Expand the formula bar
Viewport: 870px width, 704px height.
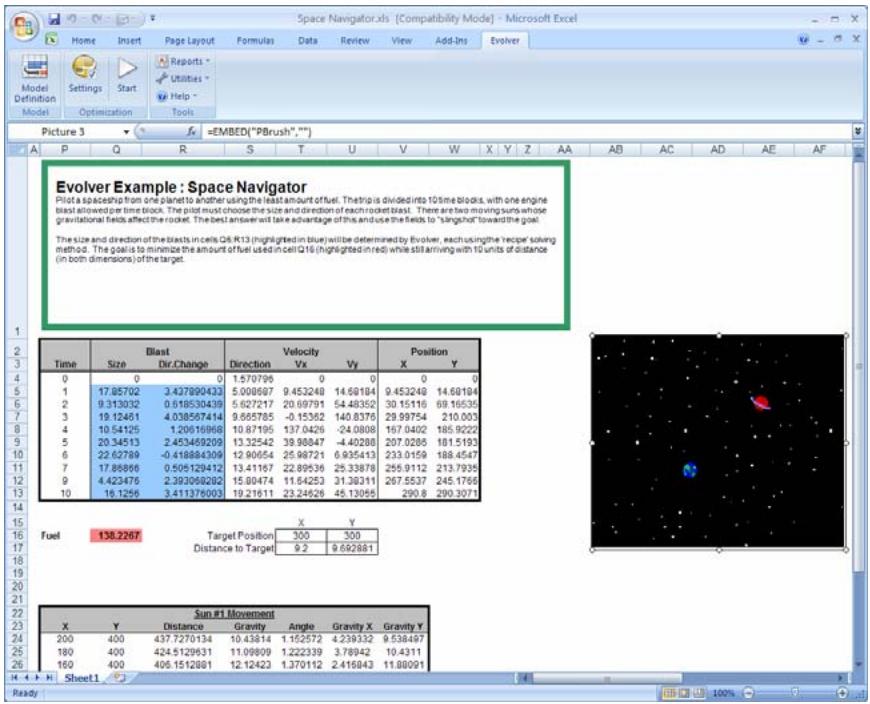(x=856, y=131)
